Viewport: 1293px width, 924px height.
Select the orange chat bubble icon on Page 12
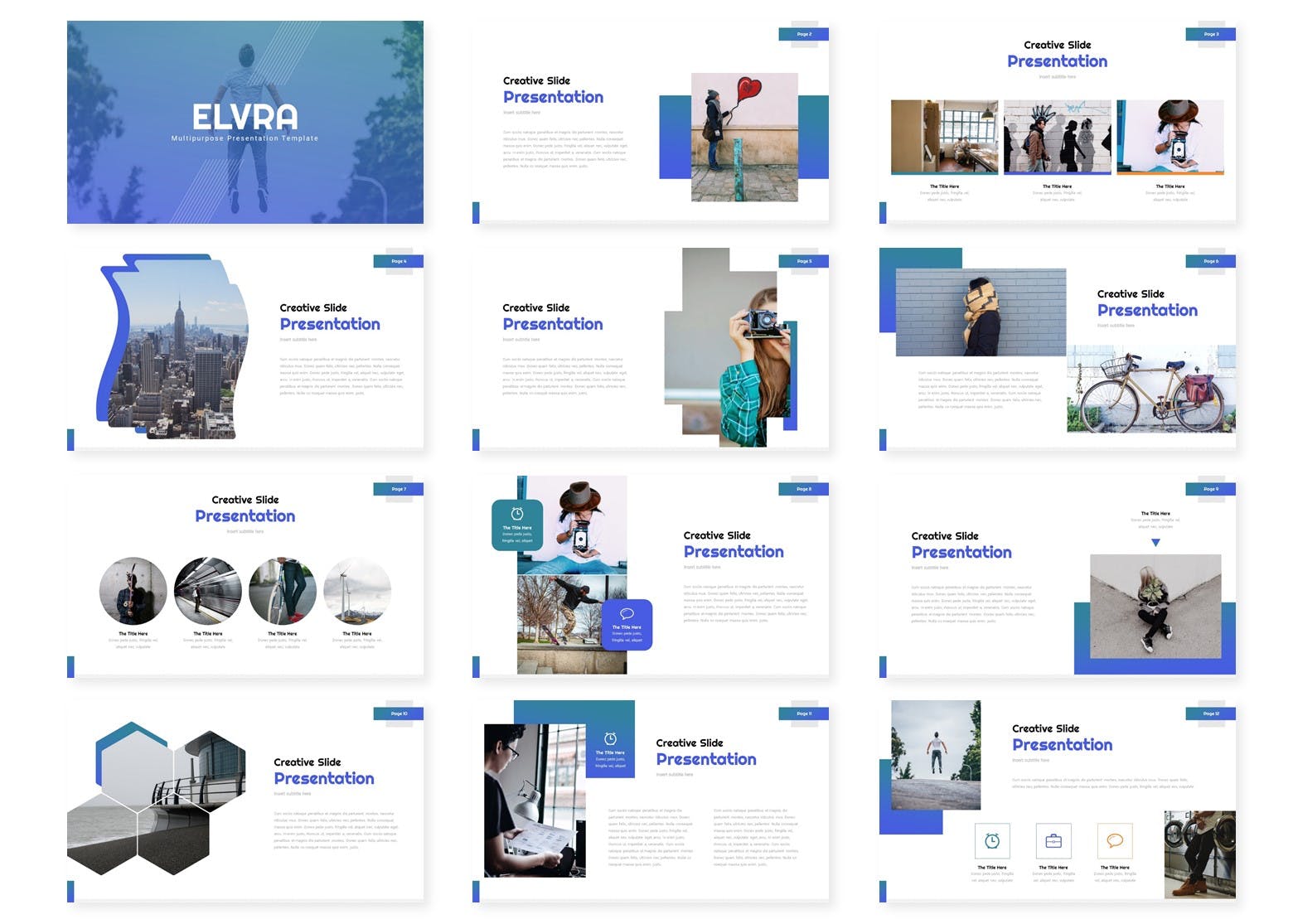1113,842
